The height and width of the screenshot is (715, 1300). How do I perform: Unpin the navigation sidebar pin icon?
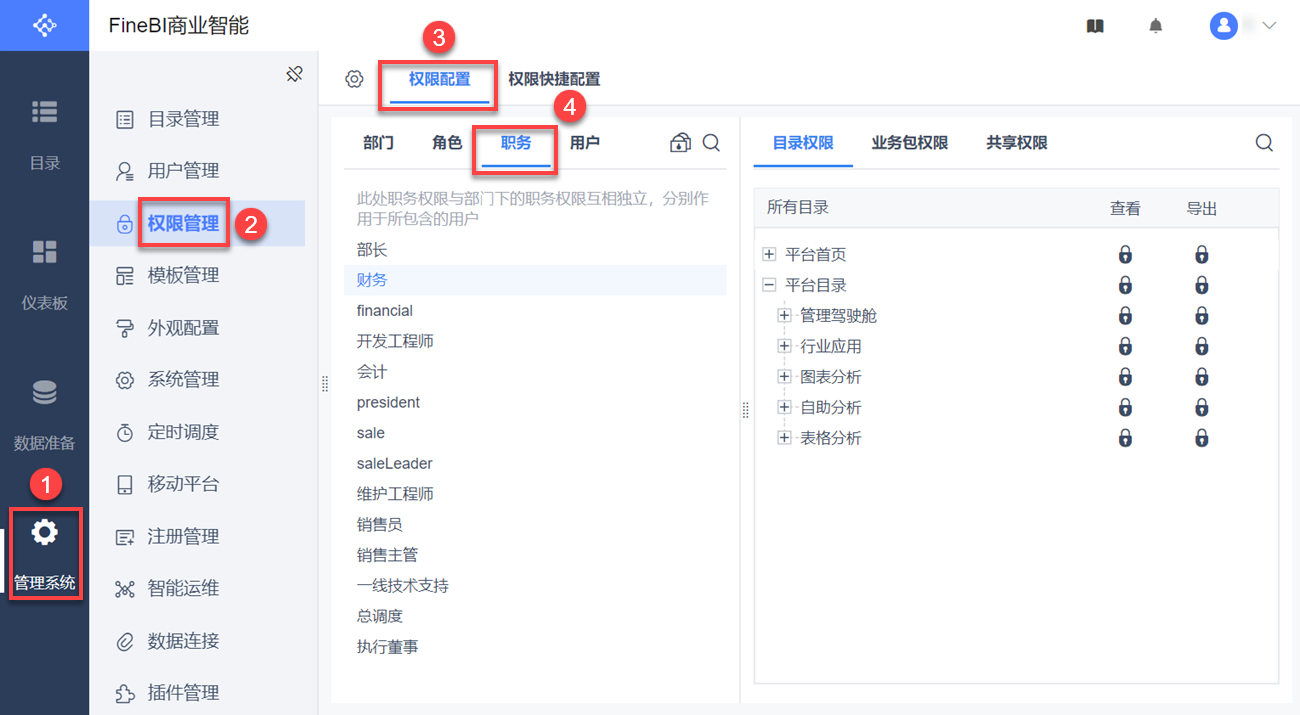(x=294, y=74)
